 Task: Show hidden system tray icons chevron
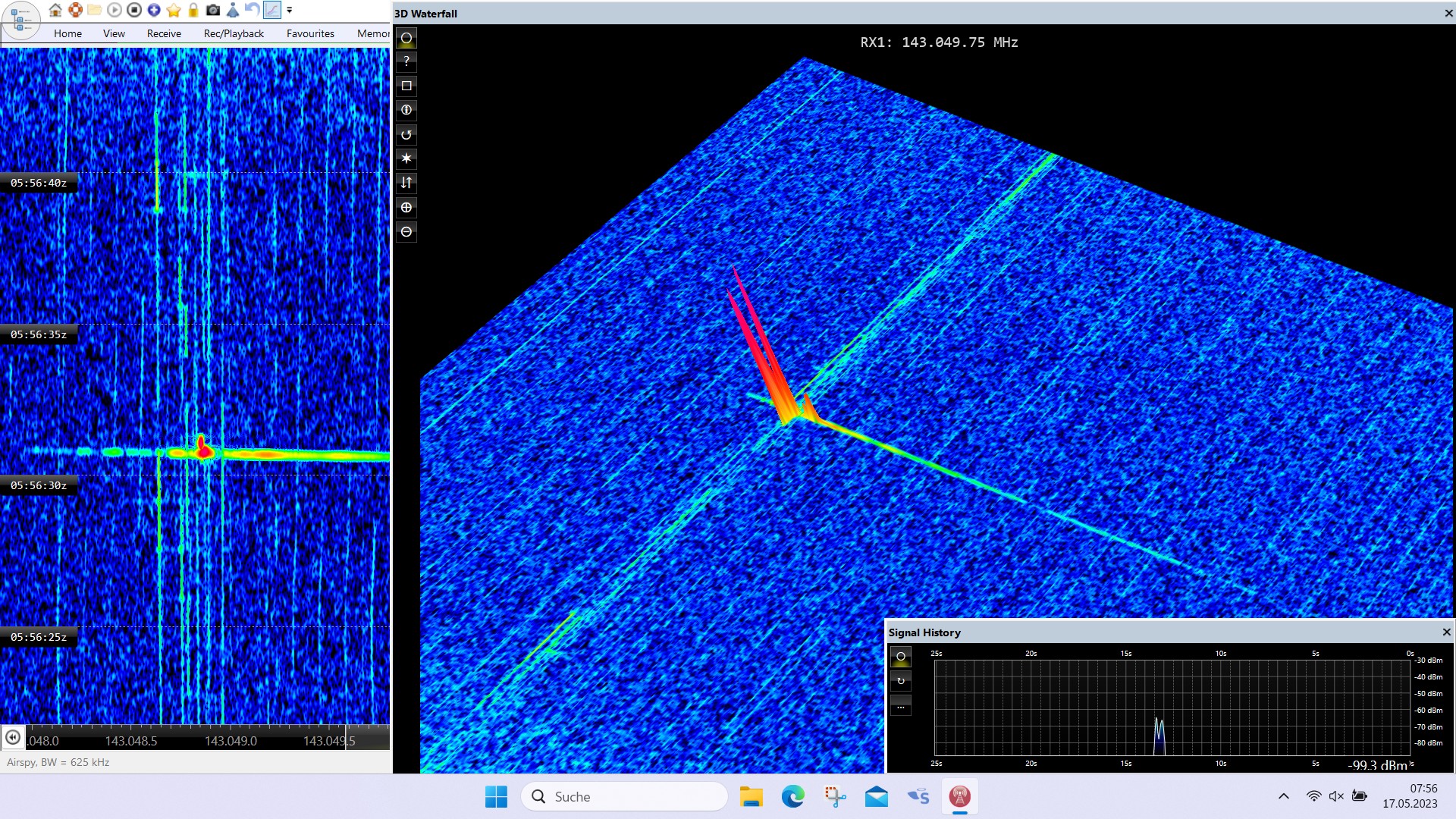[1283, 796]
